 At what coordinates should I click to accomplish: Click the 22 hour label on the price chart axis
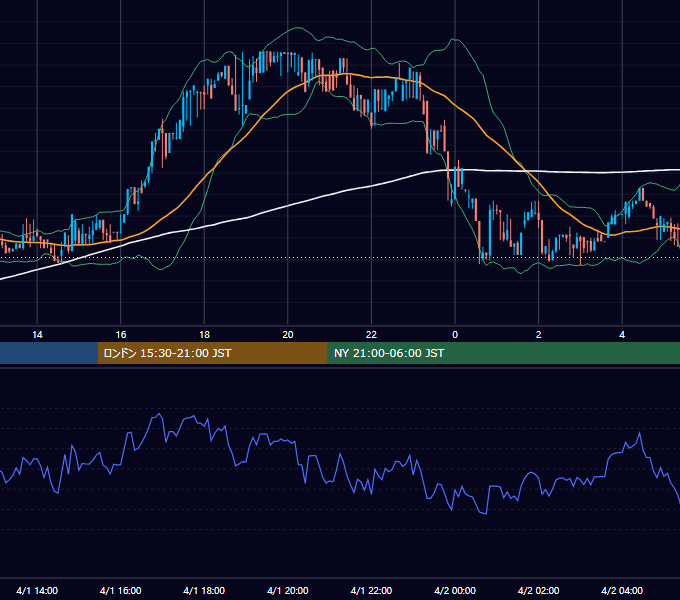[371, 335]
